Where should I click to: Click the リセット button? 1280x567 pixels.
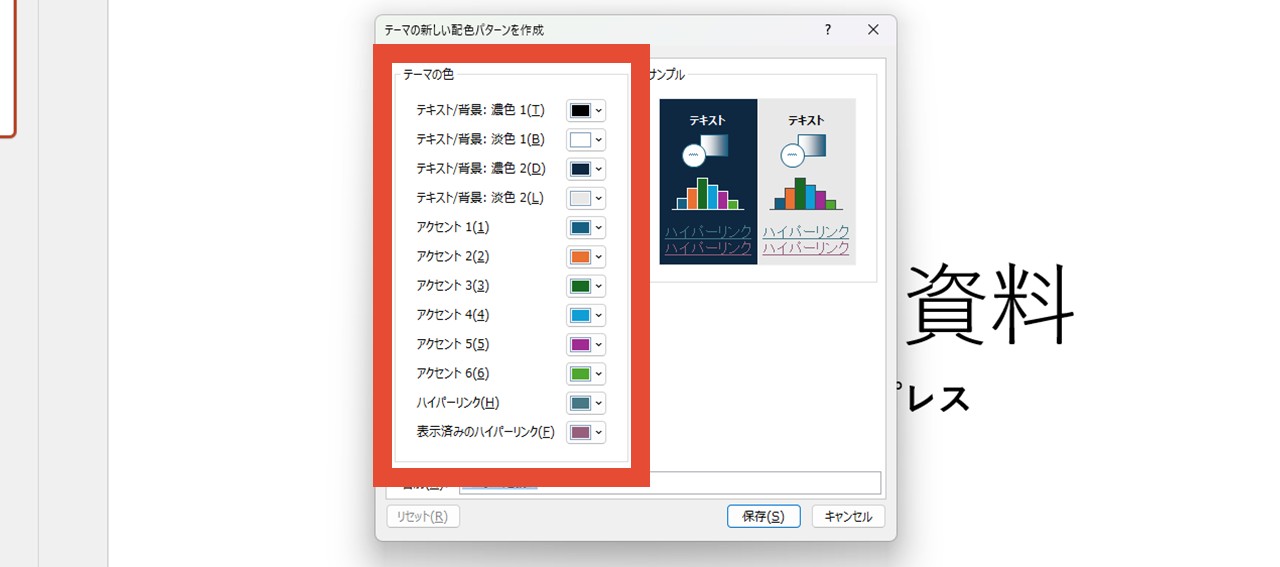point(423,516)
